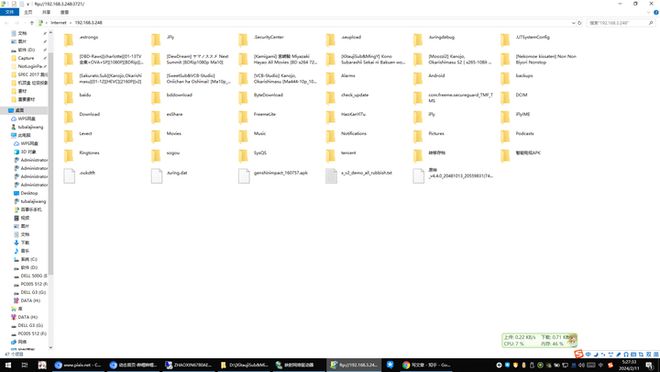Open the sogou folder

point(166,156)
